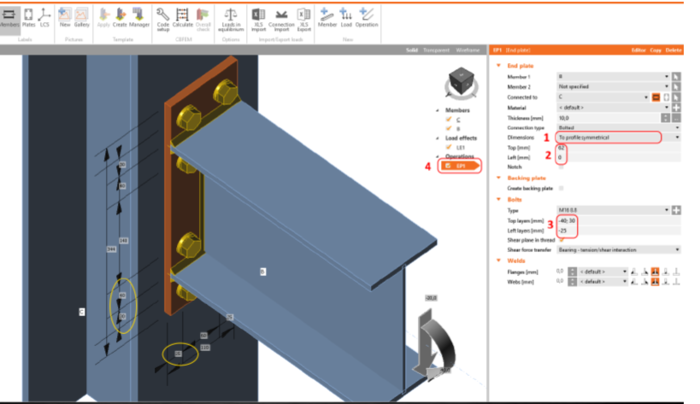700x404 pixels.
Task: Open the pictures Gallery
Action: click(x=82, y=18)
